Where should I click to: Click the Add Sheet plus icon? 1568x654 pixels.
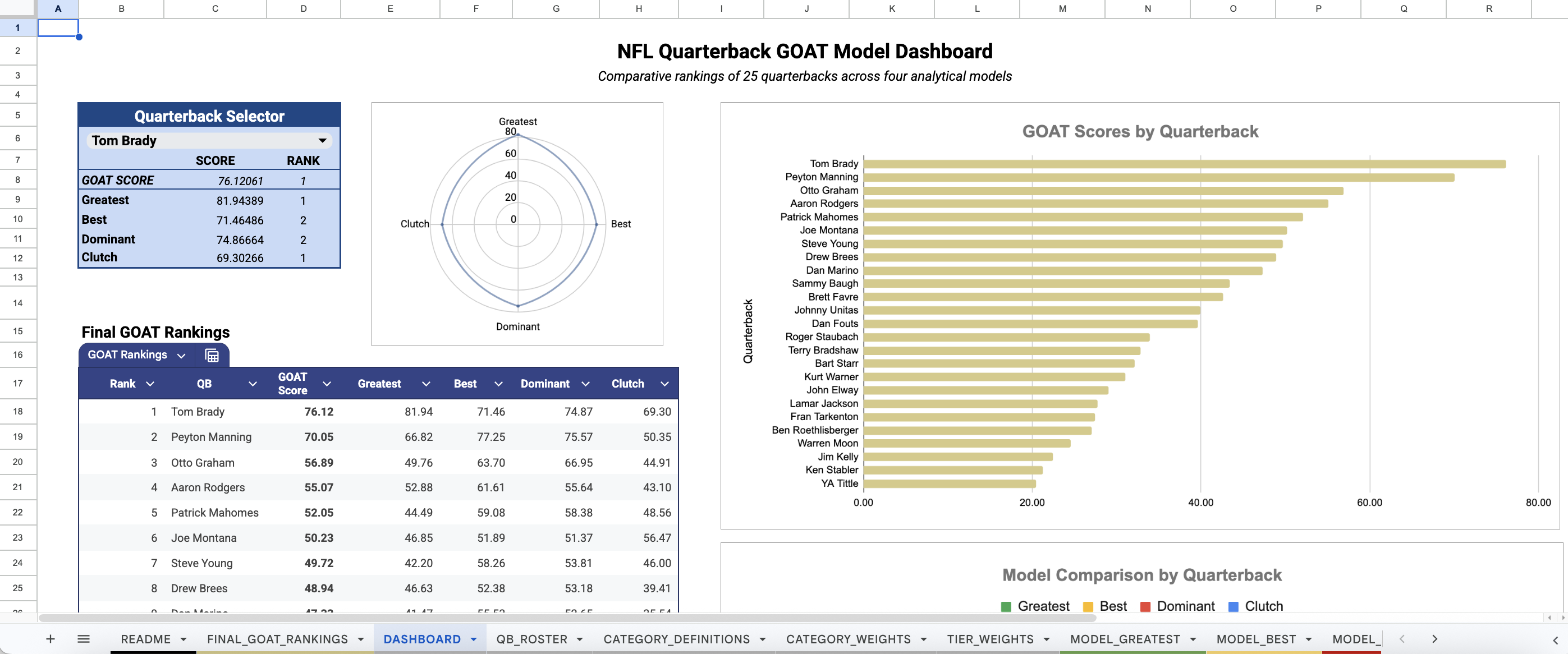click(51, 639)
